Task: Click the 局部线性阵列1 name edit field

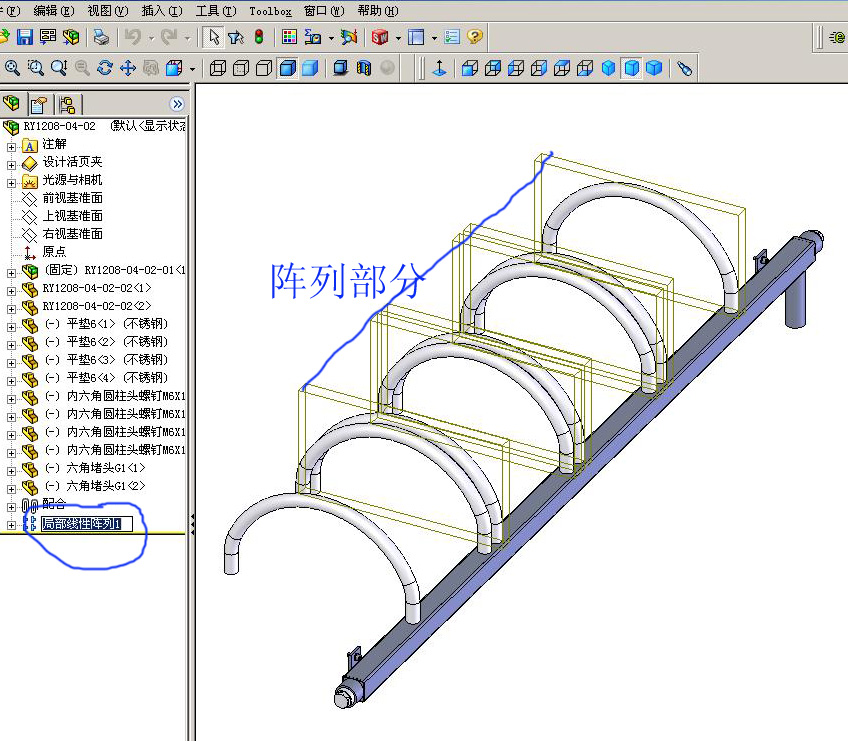Action: [x=87, y=524]
